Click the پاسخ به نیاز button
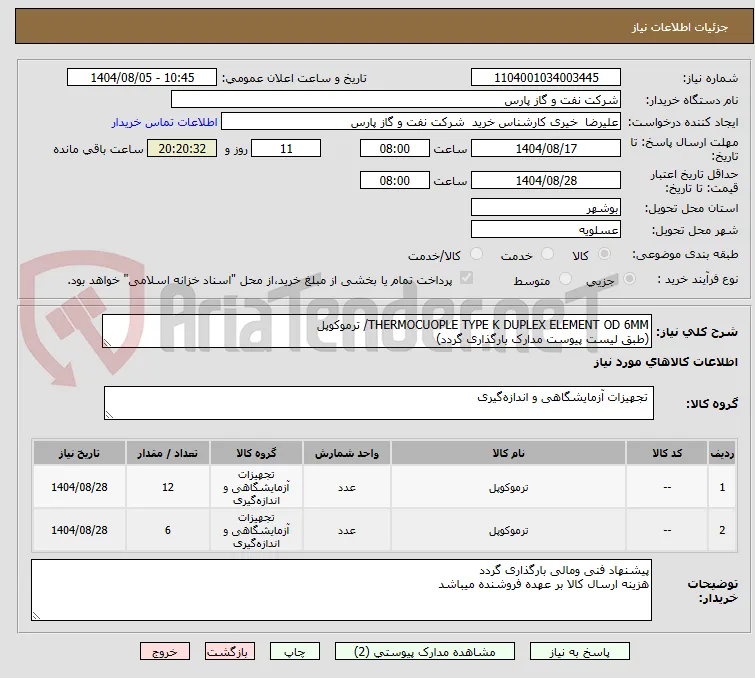The image size is (755, 678). point(580,652)
